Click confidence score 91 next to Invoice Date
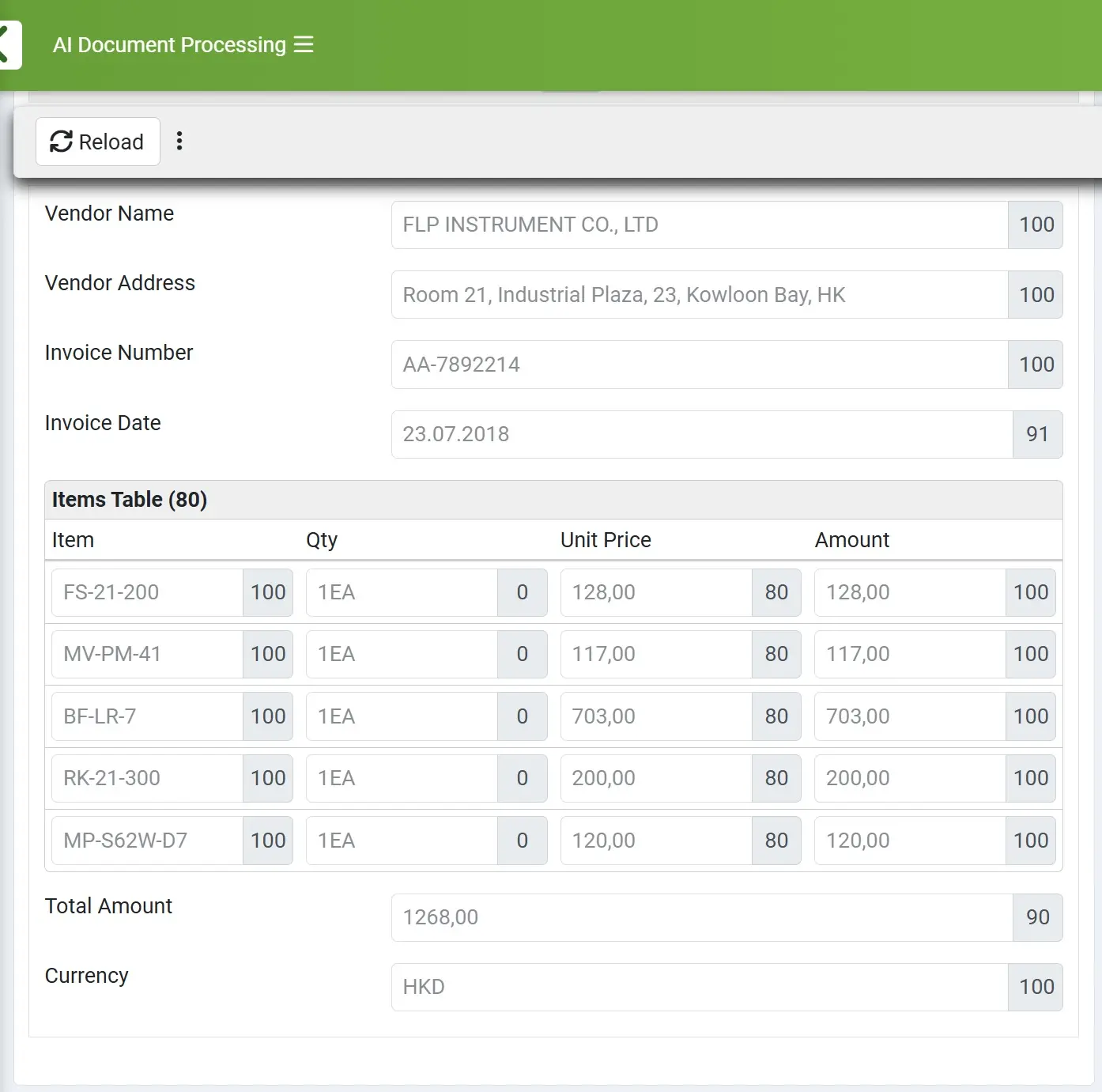1102x1092 pixels. (x=1037, y=434)
